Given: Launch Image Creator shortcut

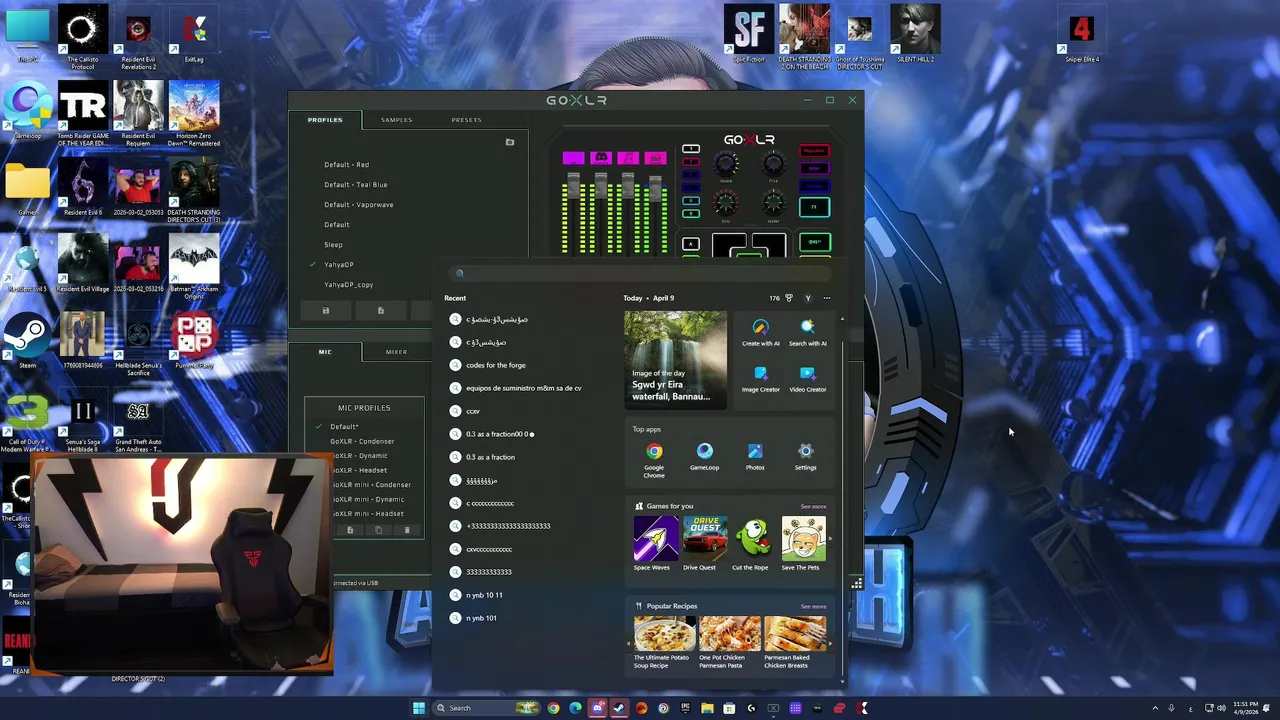Looking at the screenshot, I should [760, 379].
